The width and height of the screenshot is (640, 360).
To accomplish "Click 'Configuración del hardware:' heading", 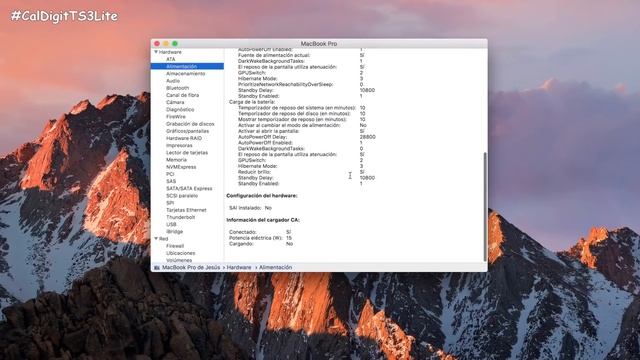I will tap(262, 196).
